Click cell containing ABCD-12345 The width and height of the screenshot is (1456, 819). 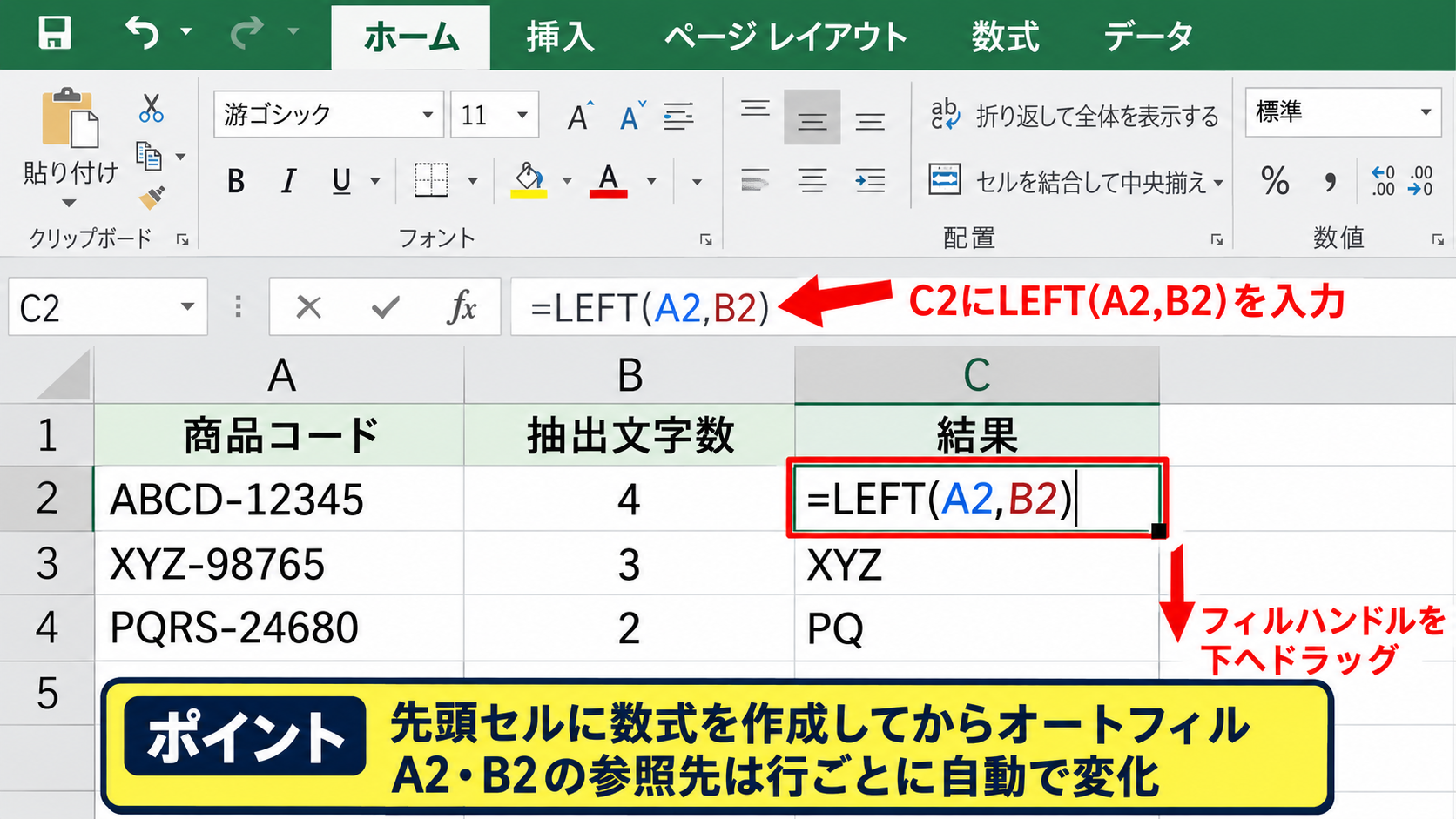coord(279,499)
